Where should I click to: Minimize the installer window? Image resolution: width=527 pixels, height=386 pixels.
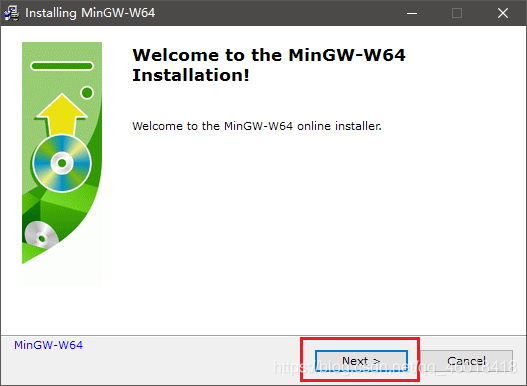pyautogui.click(x=412, y=13)
